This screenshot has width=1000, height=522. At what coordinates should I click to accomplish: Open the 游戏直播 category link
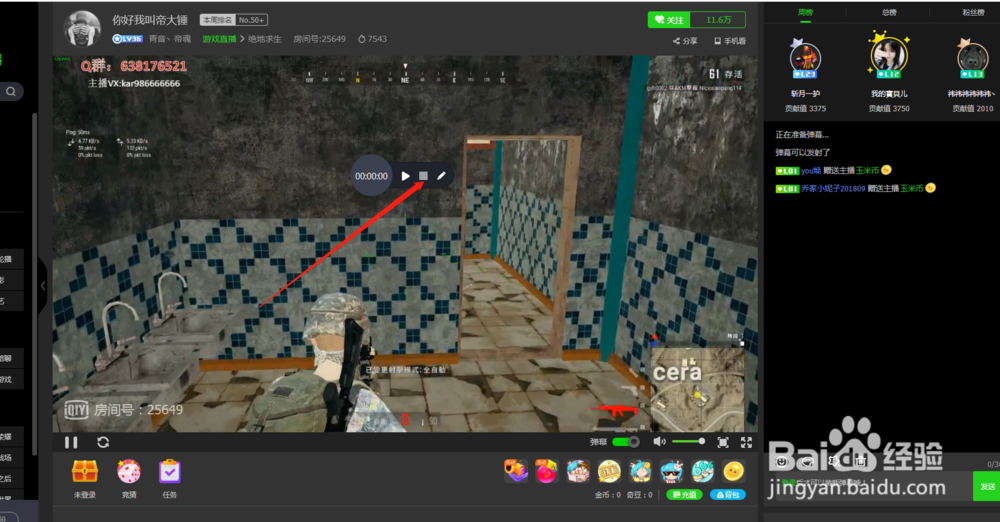[x=219, y=39]
